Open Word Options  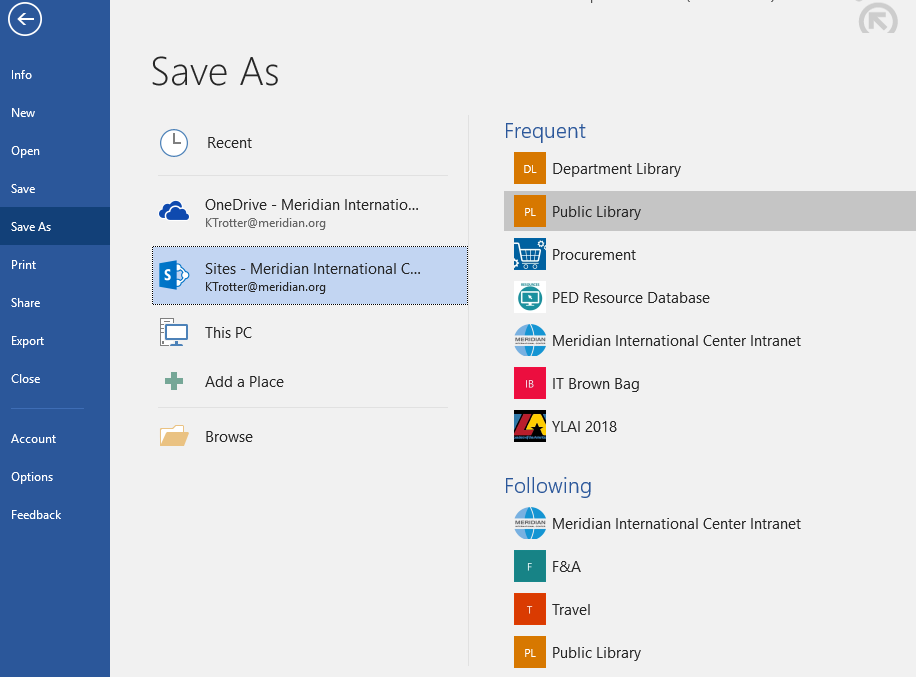tap(32, 477)
